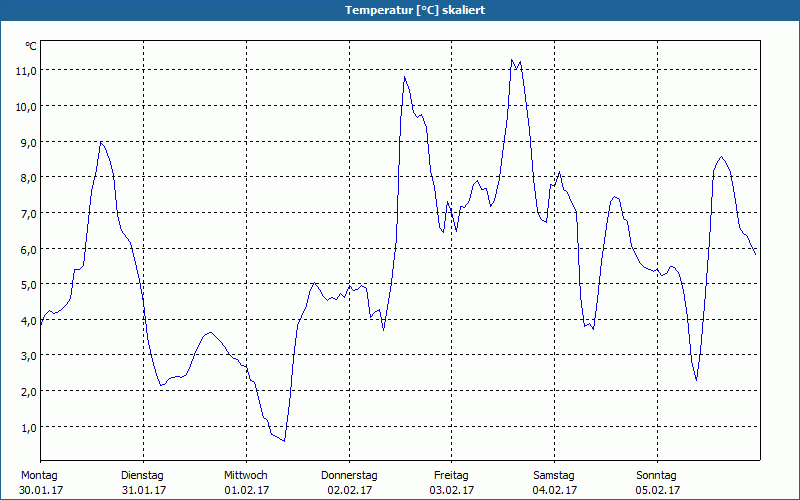800x500 pixels.
Task: Select the 11,0 y-axis label
Action: click(25, 71)
